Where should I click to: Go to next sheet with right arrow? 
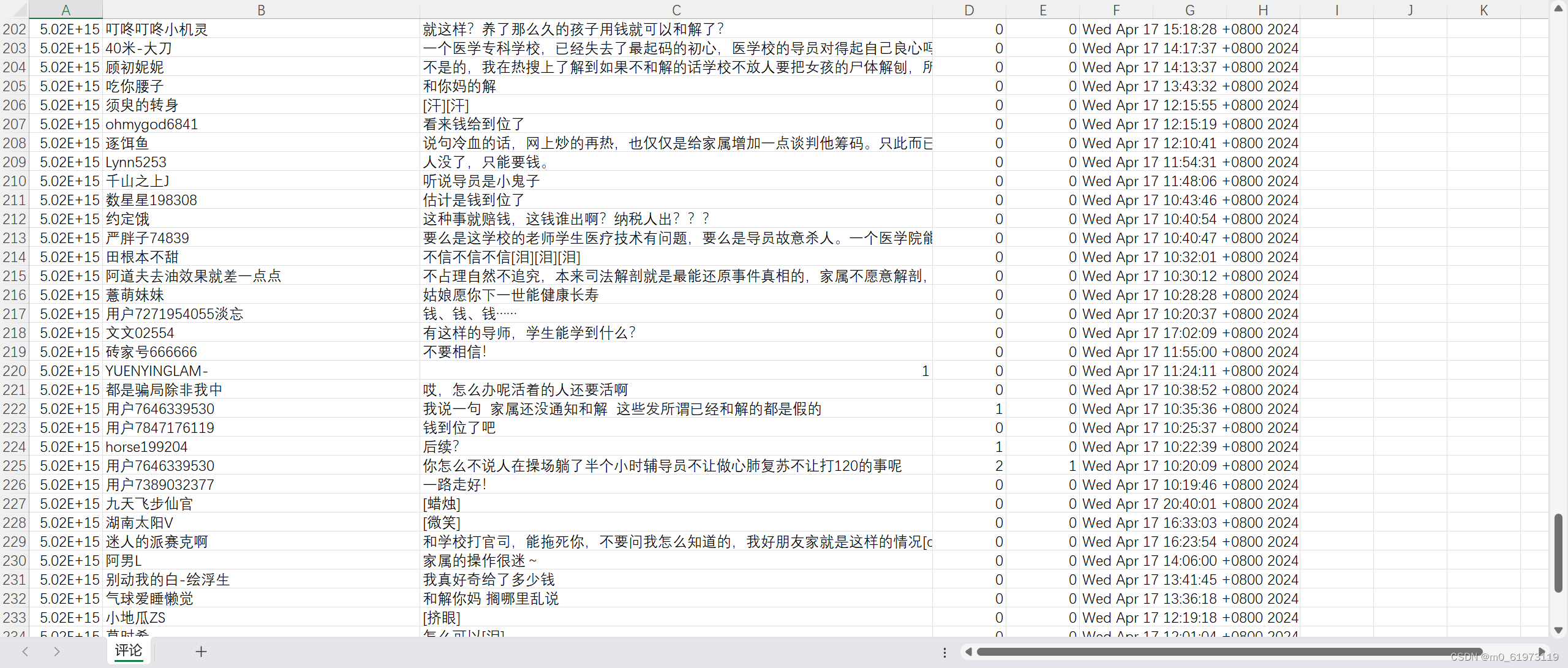[x=57, y=651]
